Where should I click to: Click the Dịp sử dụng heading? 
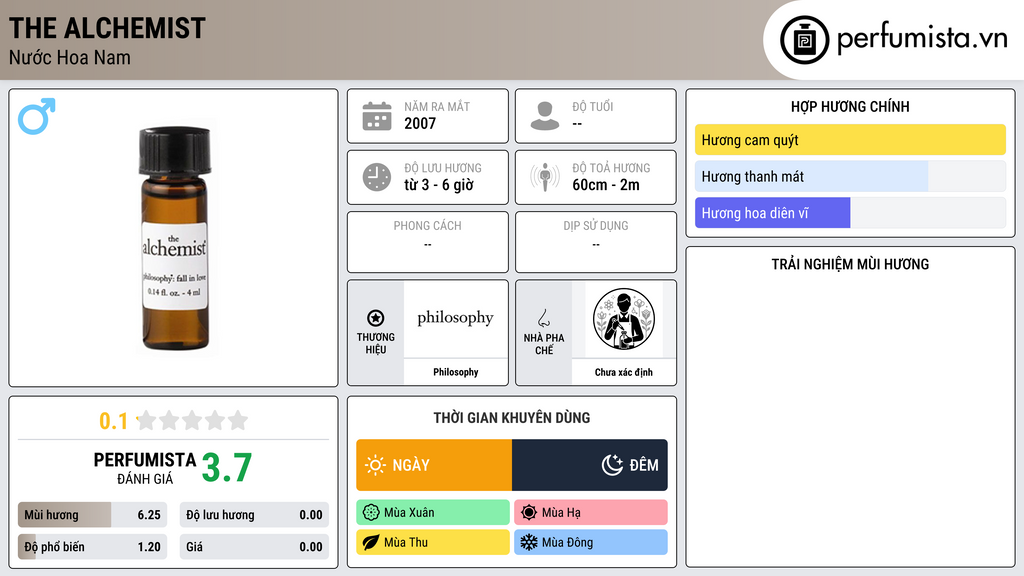(596, 226)
